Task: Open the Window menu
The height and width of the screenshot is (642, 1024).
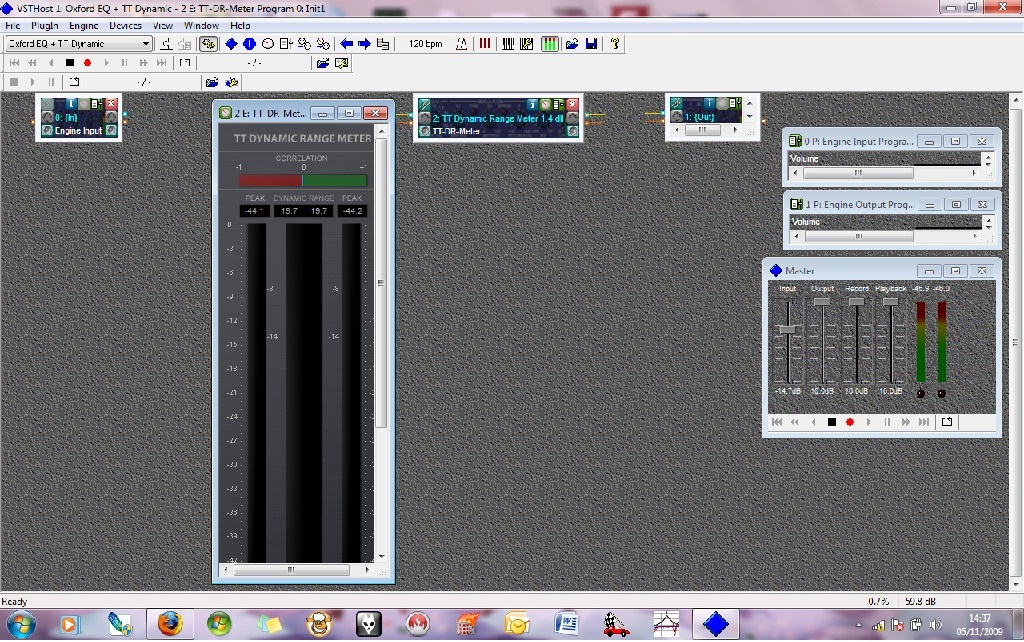Action: point(201,25)
